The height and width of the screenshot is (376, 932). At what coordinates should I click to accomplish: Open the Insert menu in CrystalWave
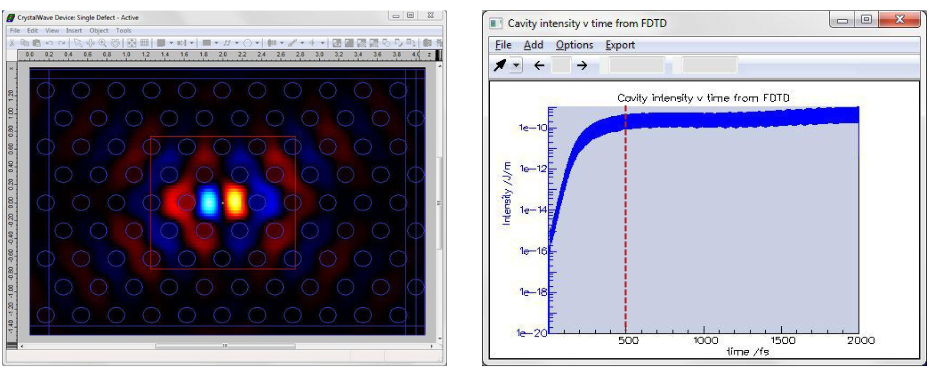point(74,30)
